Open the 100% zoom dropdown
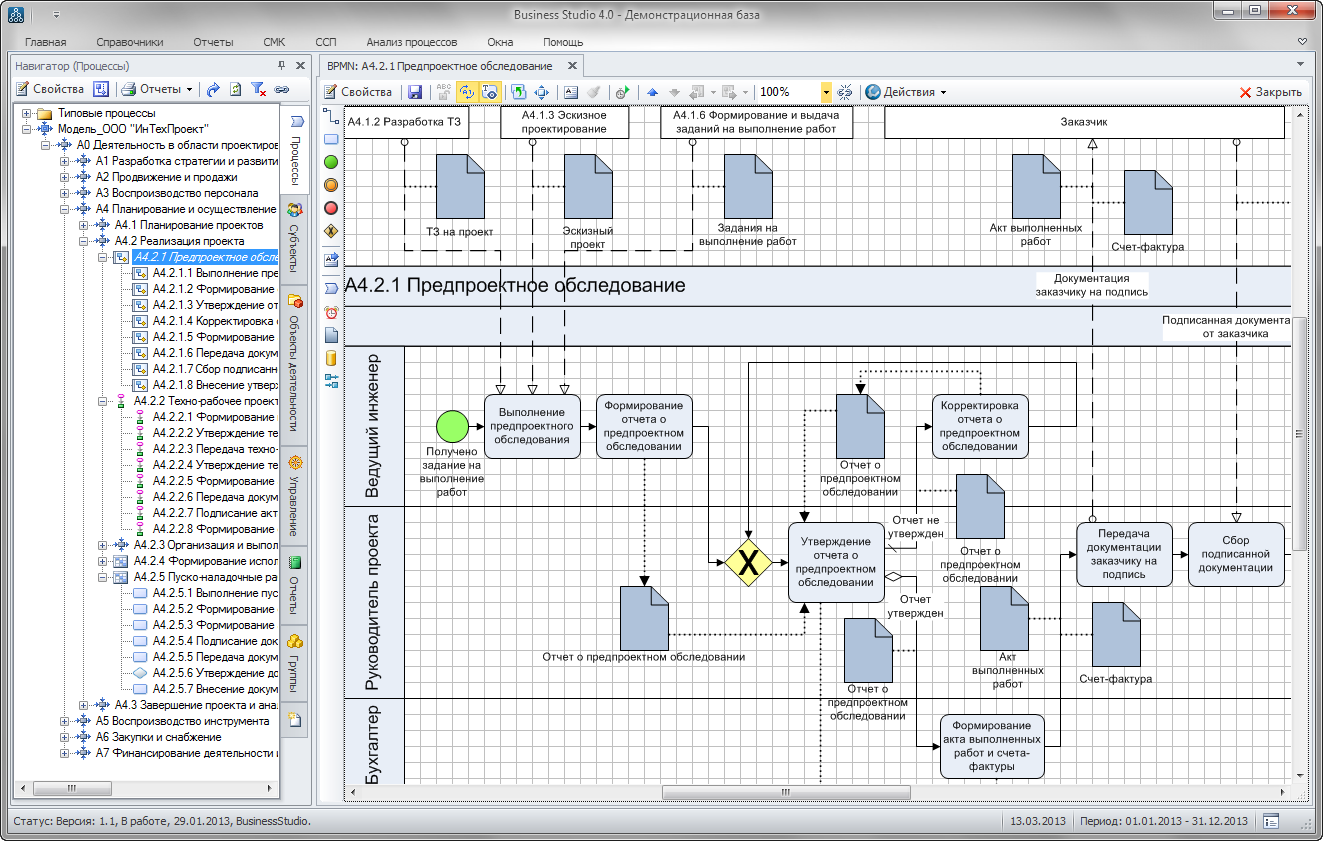The width and height of the screenshot is (1323, 841). (826, 92)
